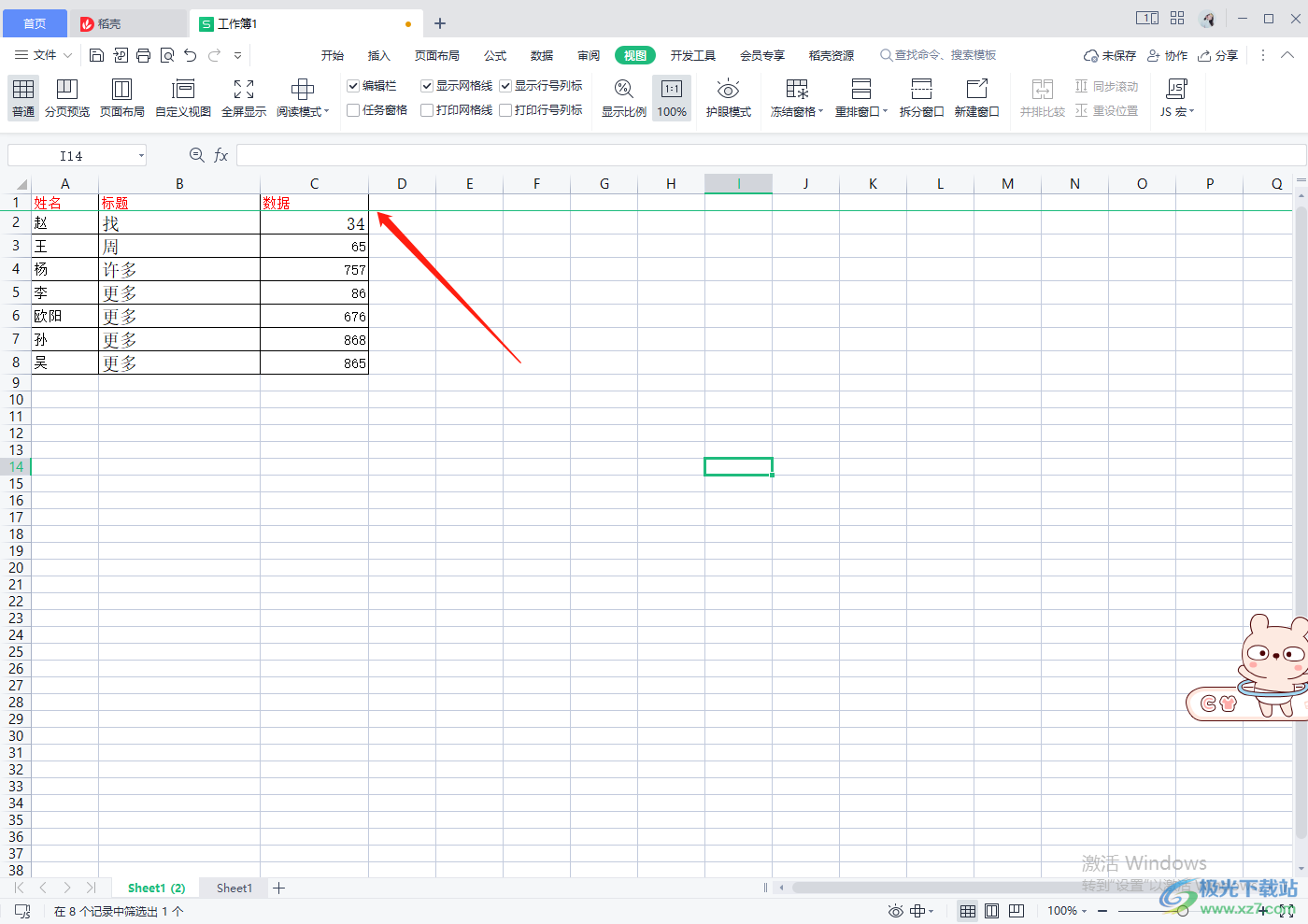This screenshot has width=1308, height=924.
Task: Enable Print Gridlines (打印网格线) checkbox
Action: click(x=427, y=110)
